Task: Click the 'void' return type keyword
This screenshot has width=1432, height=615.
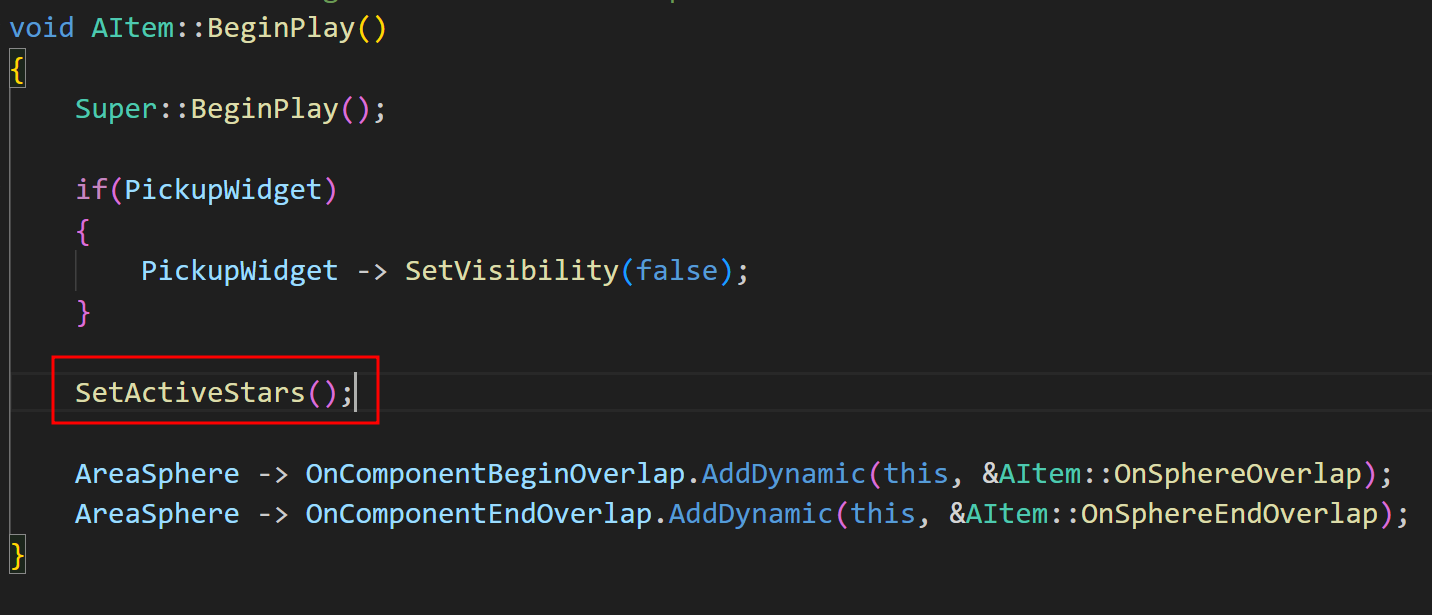Action: pyautogui.click(x=42, y=27)
